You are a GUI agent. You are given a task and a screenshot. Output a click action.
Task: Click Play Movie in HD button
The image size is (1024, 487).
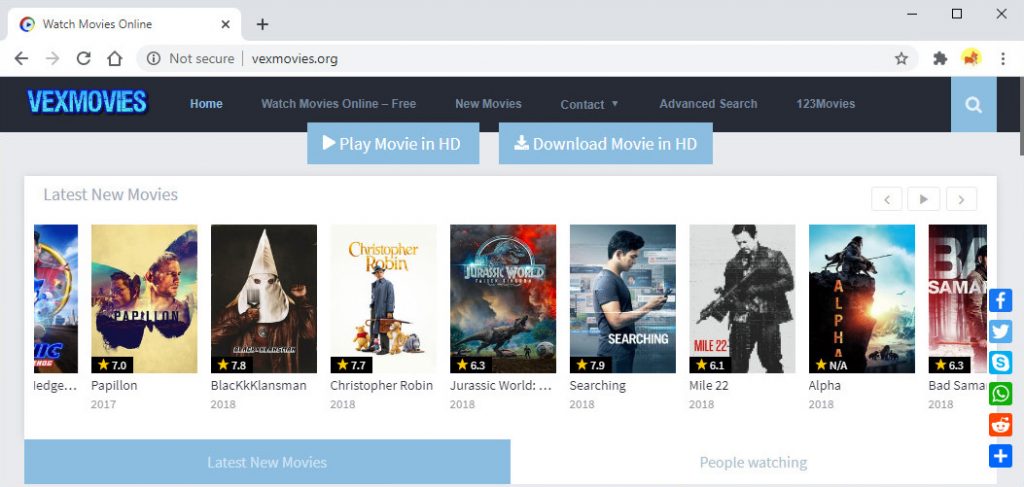pyautogui.click(x=393, y=144)
